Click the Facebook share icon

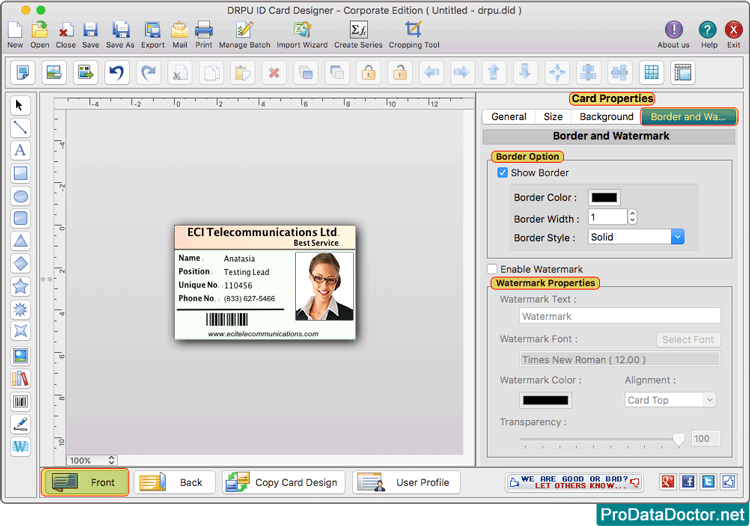[x=688, y=482]
